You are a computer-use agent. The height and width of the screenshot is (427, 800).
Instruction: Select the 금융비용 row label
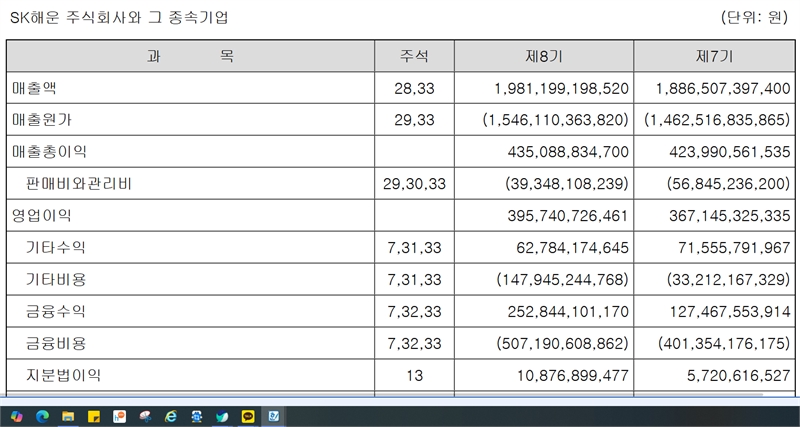[56, 343]
